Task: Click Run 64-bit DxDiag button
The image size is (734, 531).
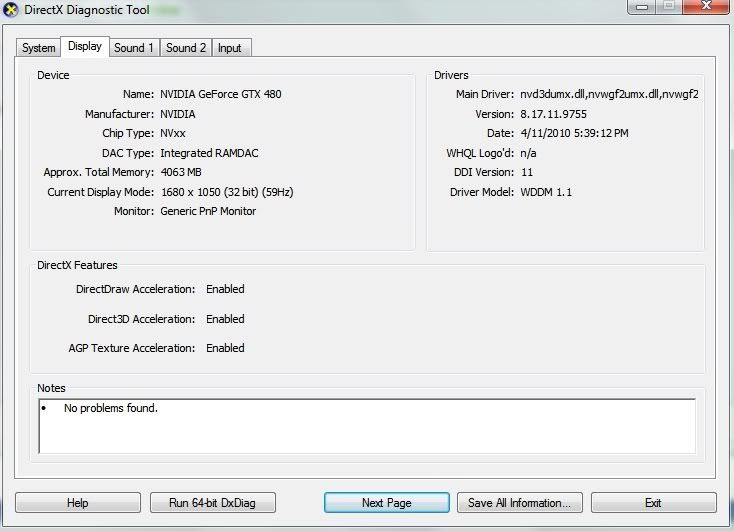Action: coord(213,503)
